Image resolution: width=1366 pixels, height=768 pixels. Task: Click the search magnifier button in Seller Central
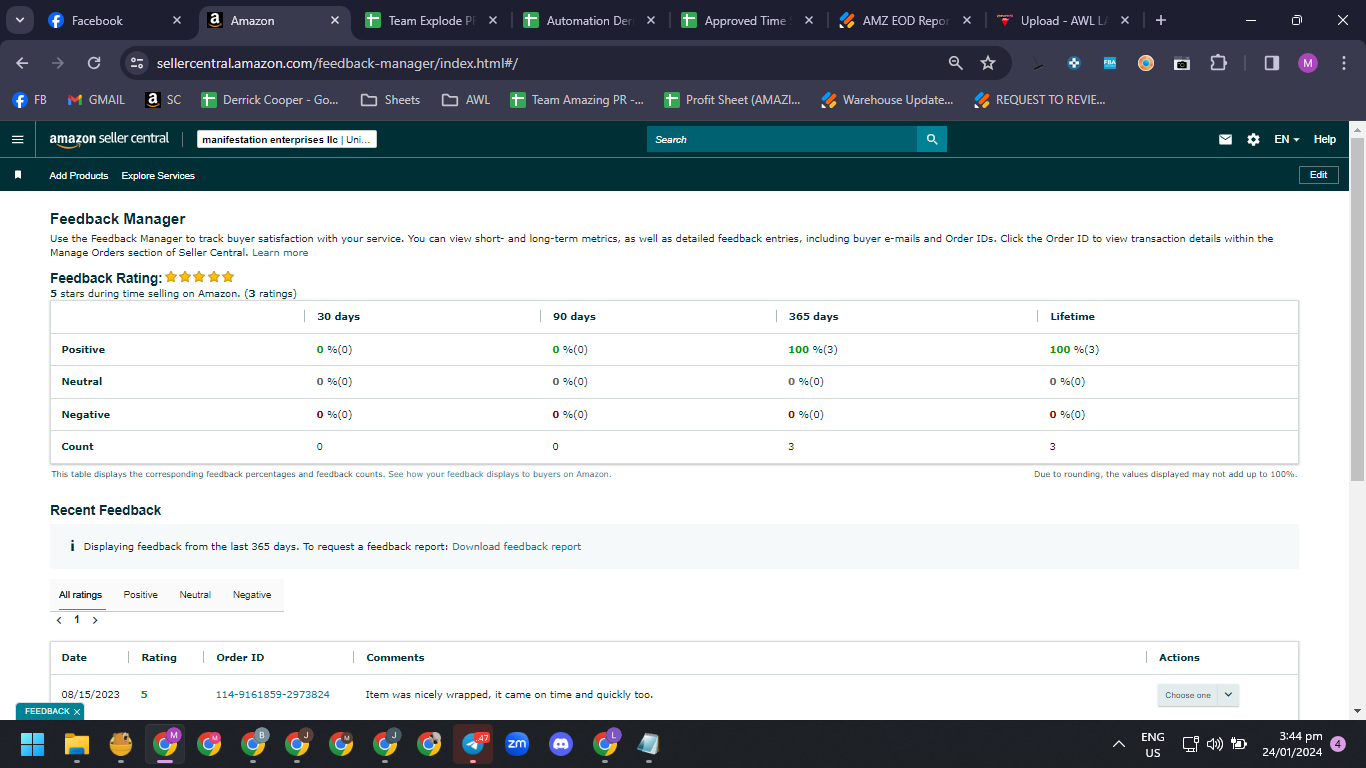click(x=932, y=139)
